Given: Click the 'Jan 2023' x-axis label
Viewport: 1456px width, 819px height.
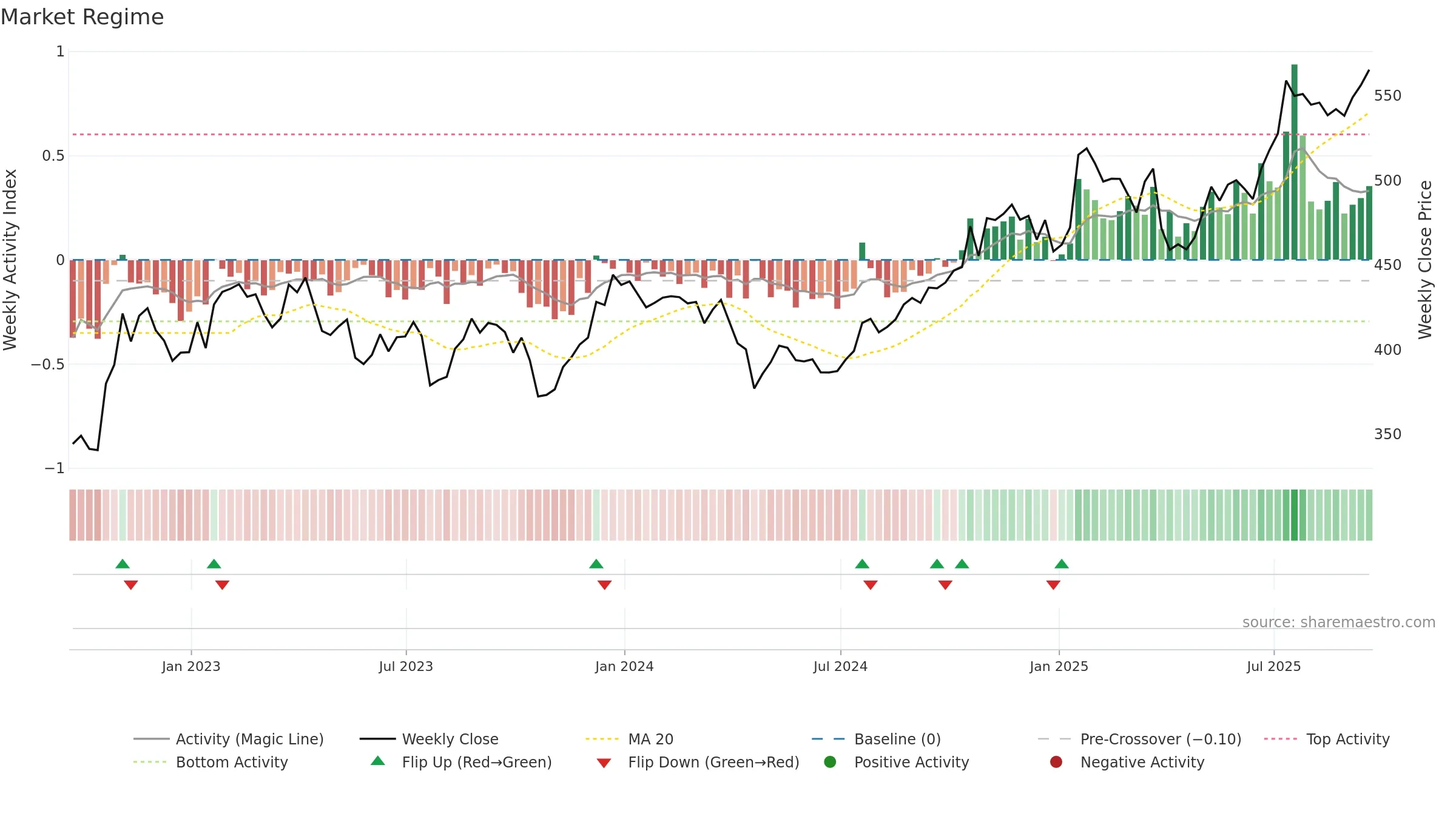Looking at the screenshot, I should (191, 666).
